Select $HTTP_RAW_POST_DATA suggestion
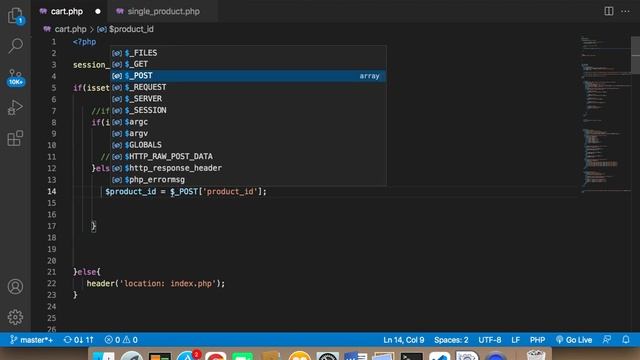The height and width of the screenshot is (360, 640). coord(248,156)
